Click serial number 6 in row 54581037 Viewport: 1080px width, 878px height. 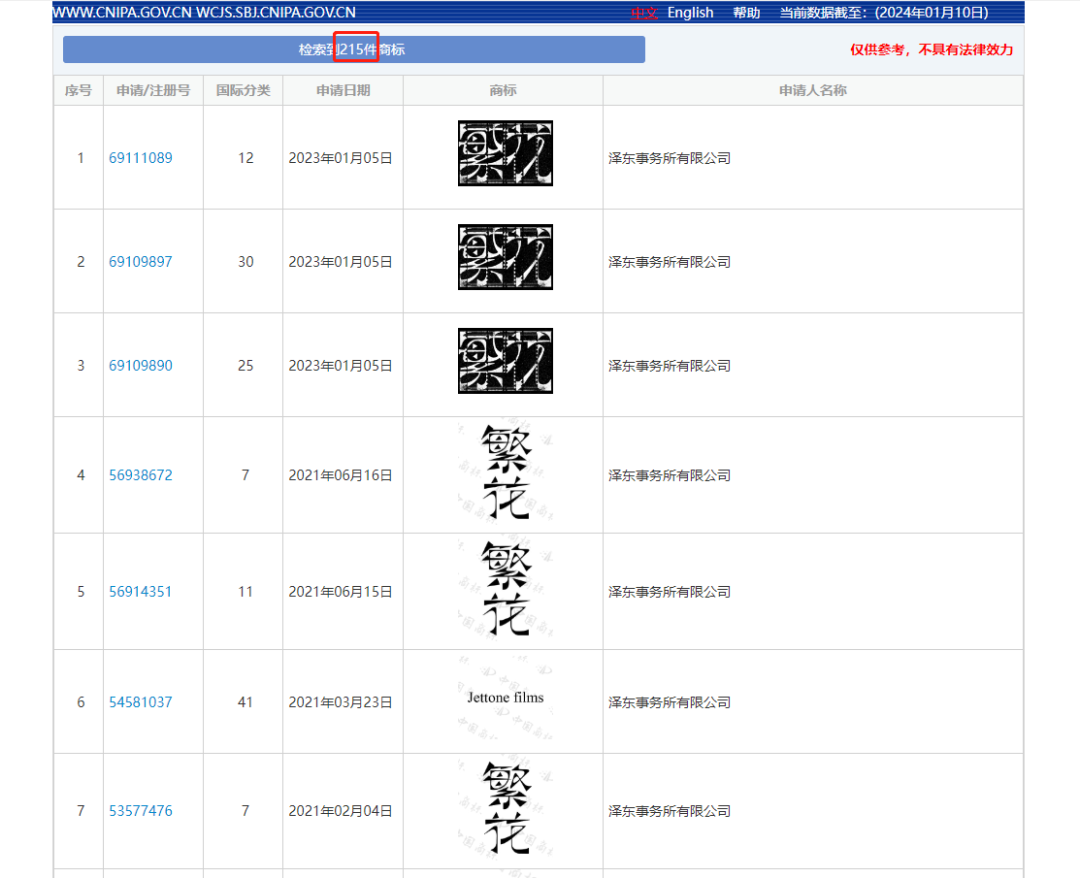coord(81,702)
